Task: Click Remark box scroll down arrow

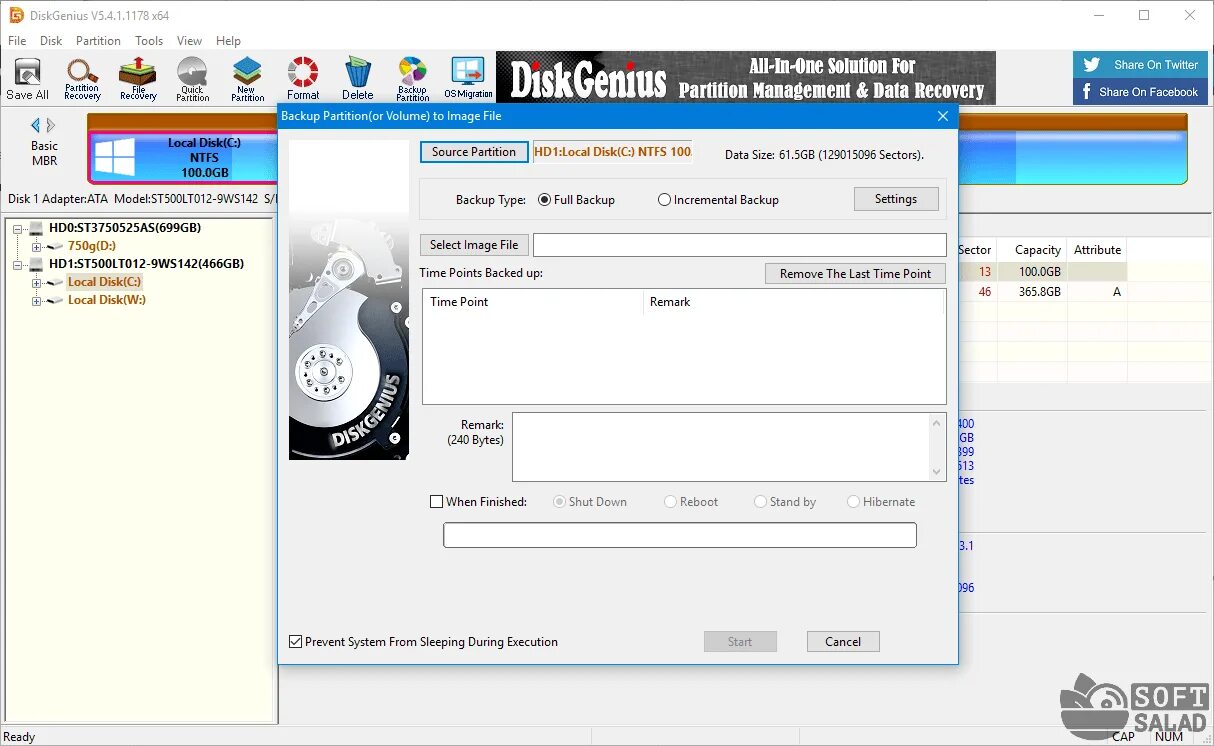Action: [x=938, y=472]
